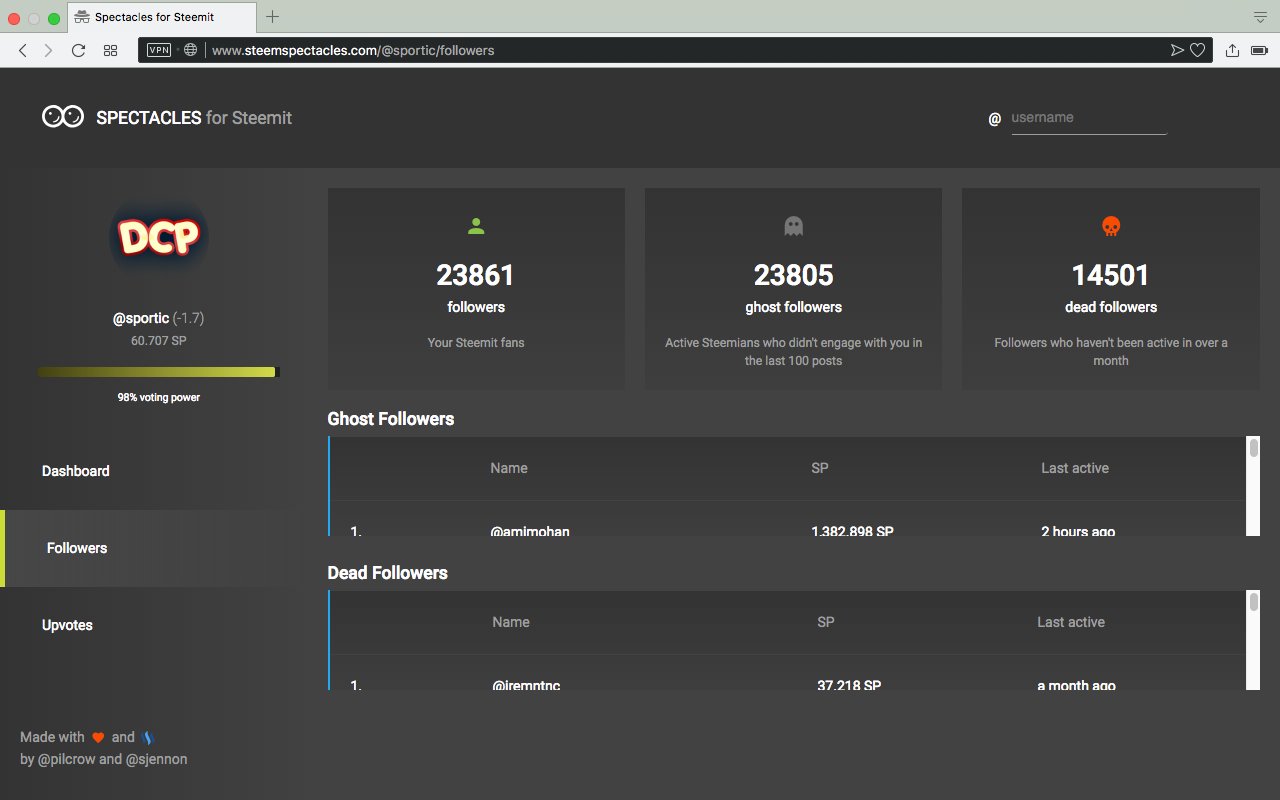The height and width of the screenshot is (800, 1280).
Task: Click the send arrow icon in address bar
Action: pos(1177,50)
